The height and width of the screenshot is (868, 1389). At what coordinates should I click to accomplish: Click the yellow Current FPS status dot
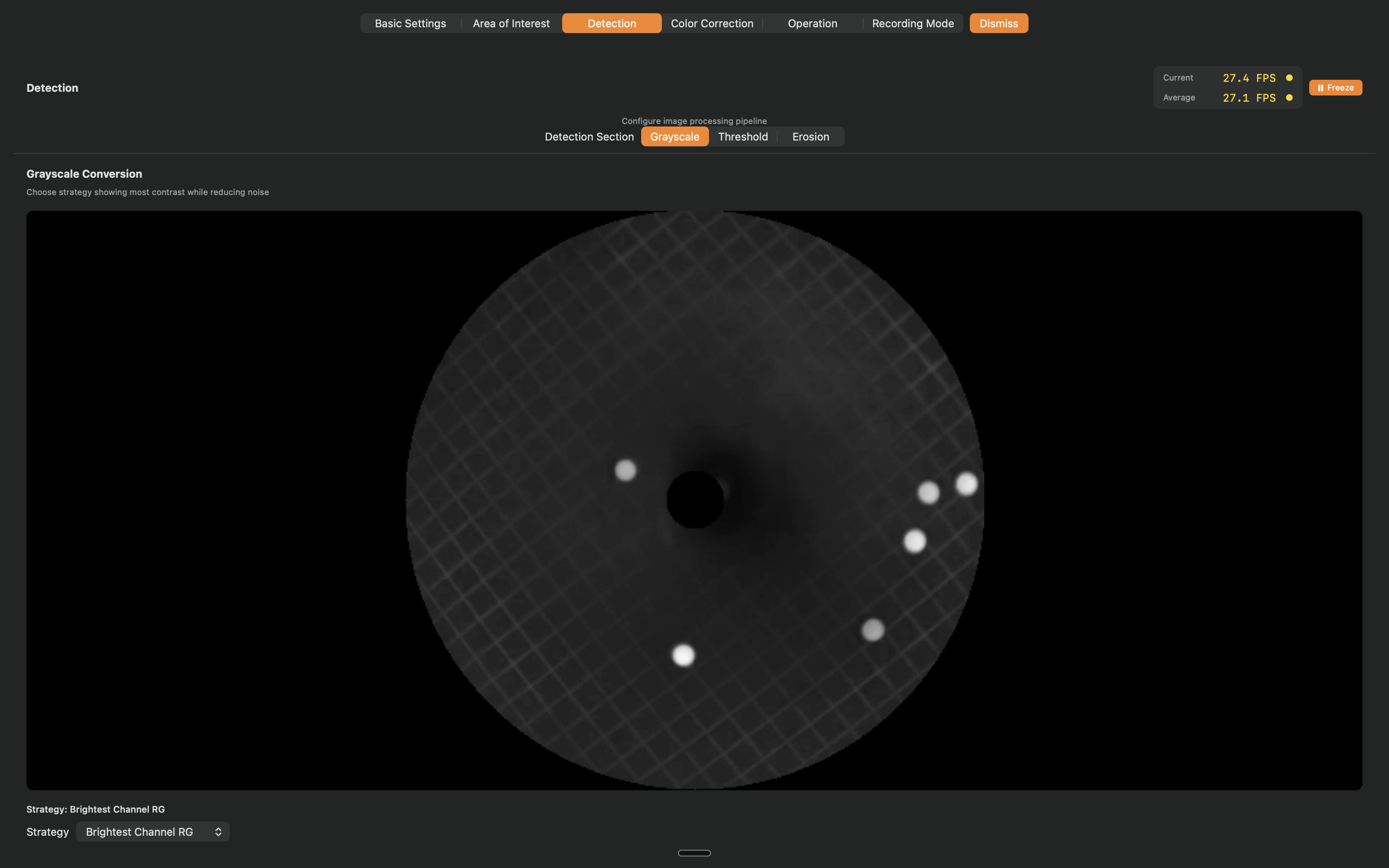coord(1289,78)
